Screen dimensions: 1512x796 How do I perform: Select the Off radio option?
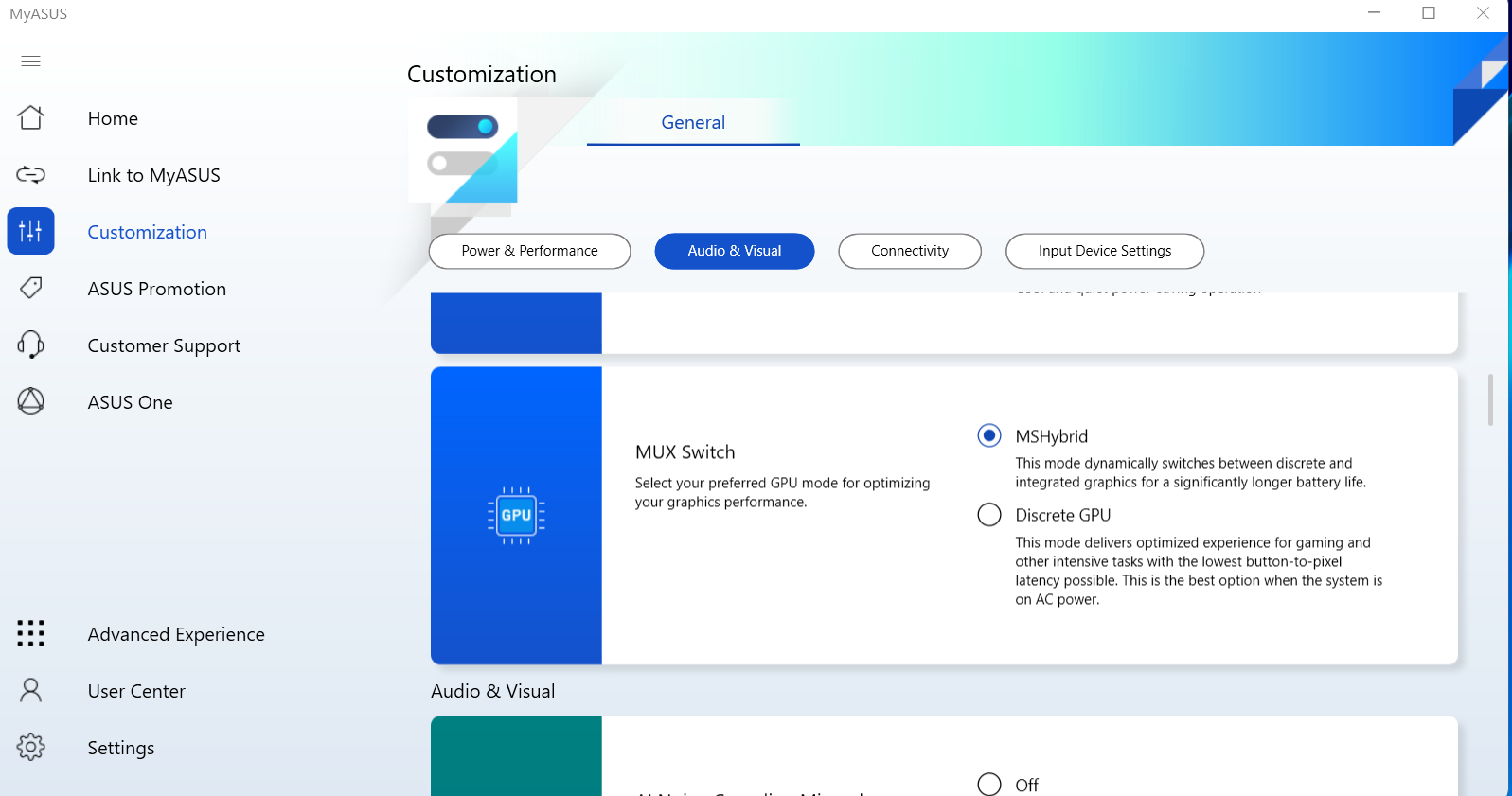click(988, 784)
